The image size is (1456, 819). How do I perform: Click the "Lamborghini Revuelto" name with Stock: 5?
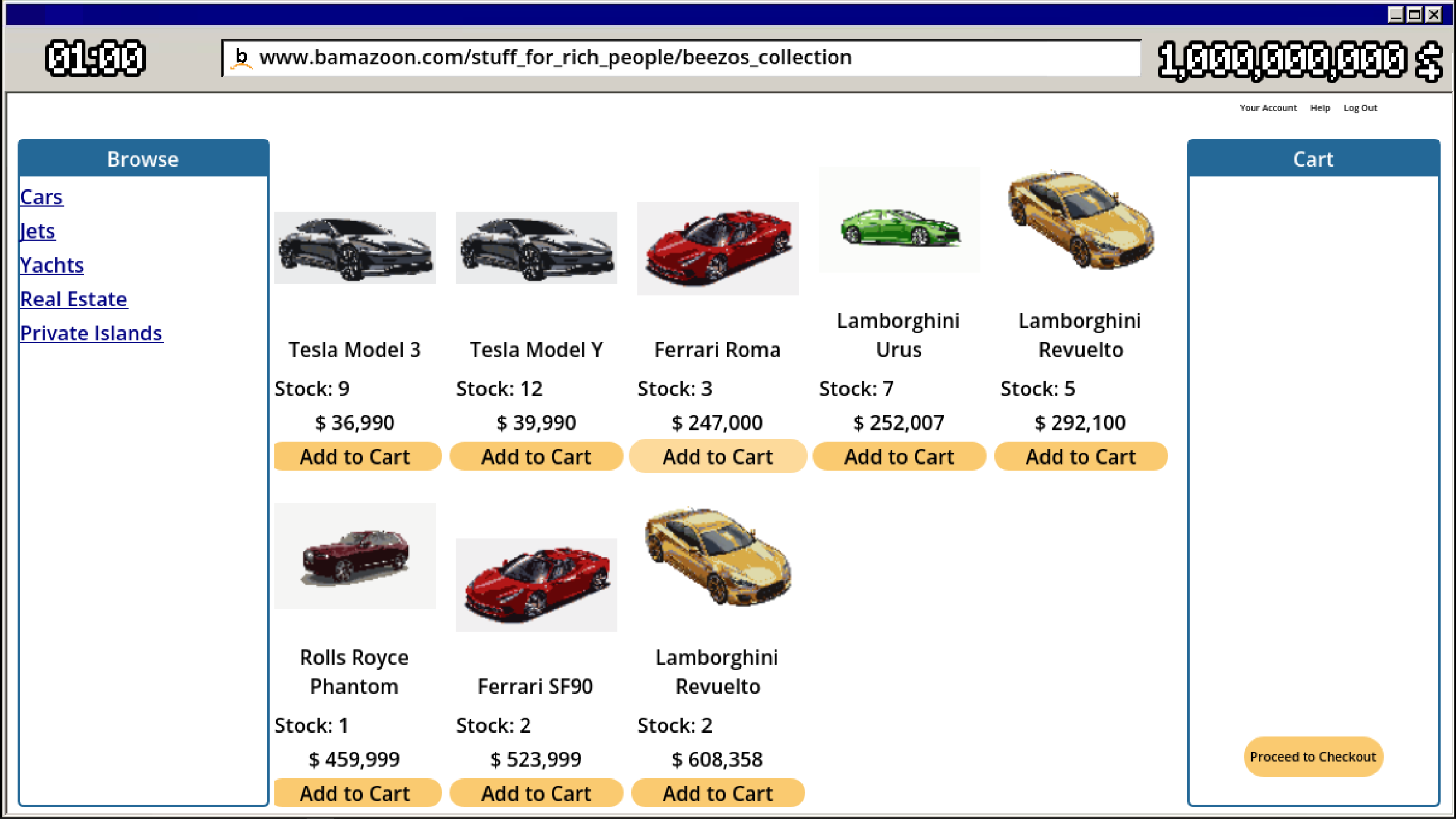coord(1080,335)
